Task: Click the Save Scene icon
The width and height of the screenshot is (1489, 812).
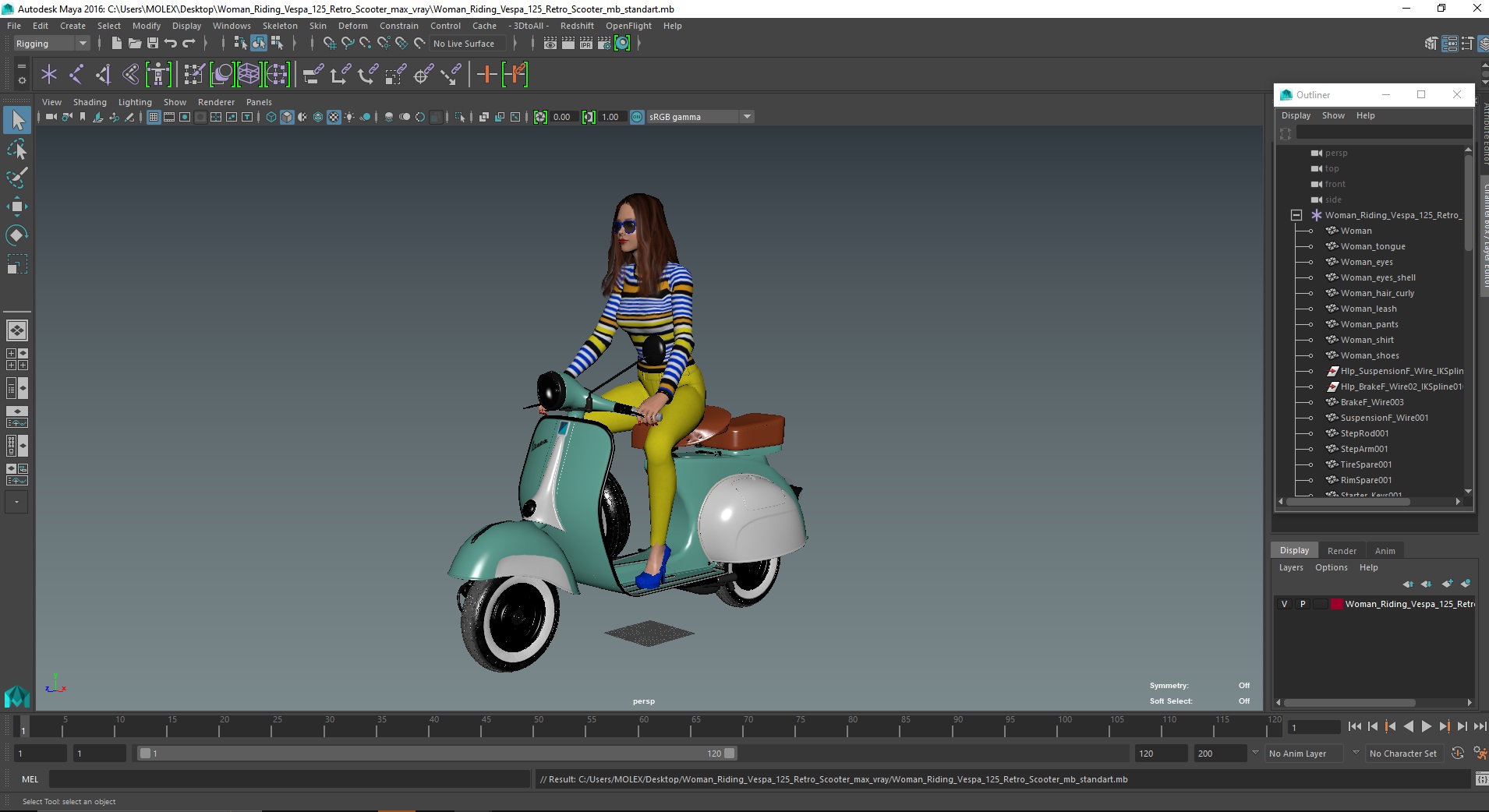Action: pos(153,44)
